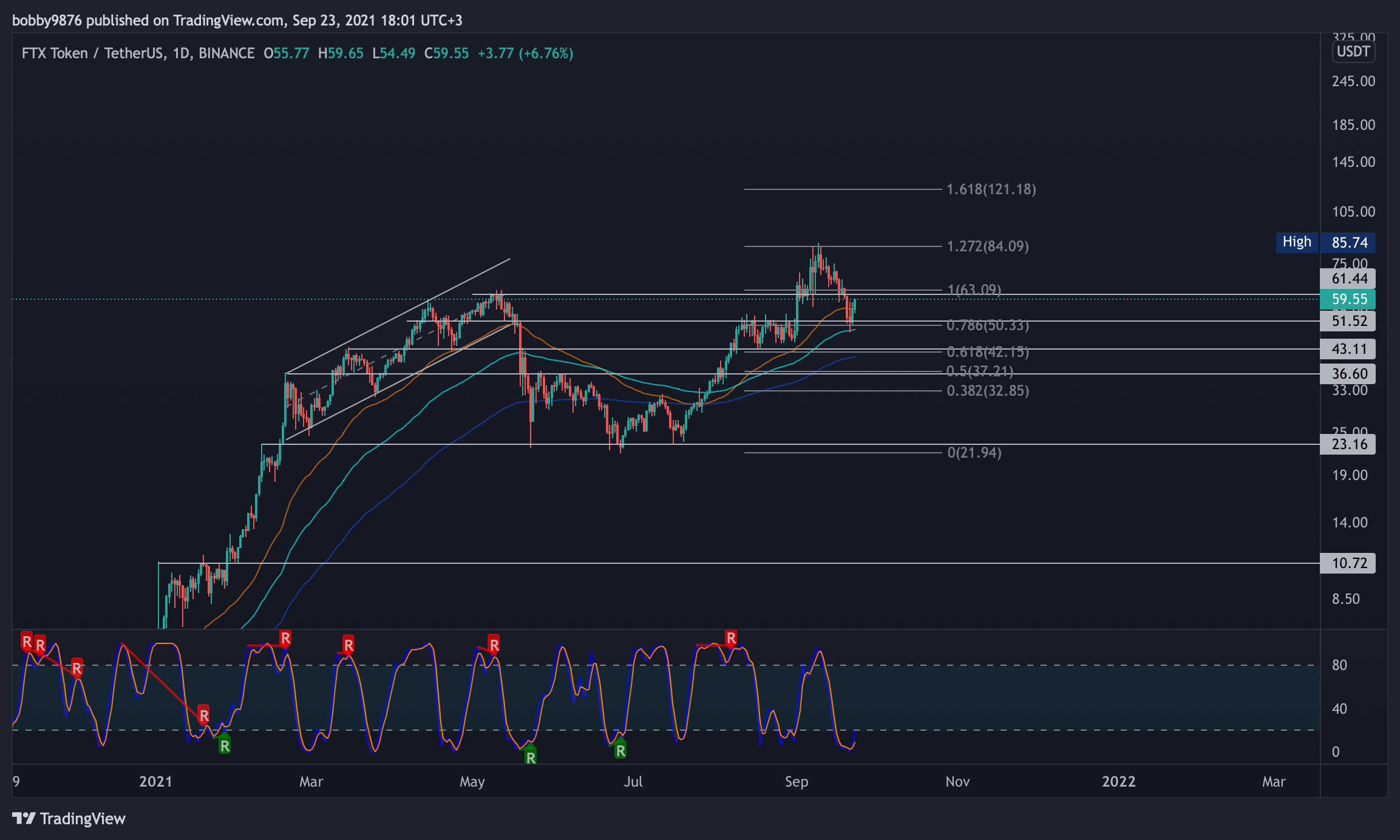
Task: Click the 2022 label on time axis
Action: coord(1119,782)
